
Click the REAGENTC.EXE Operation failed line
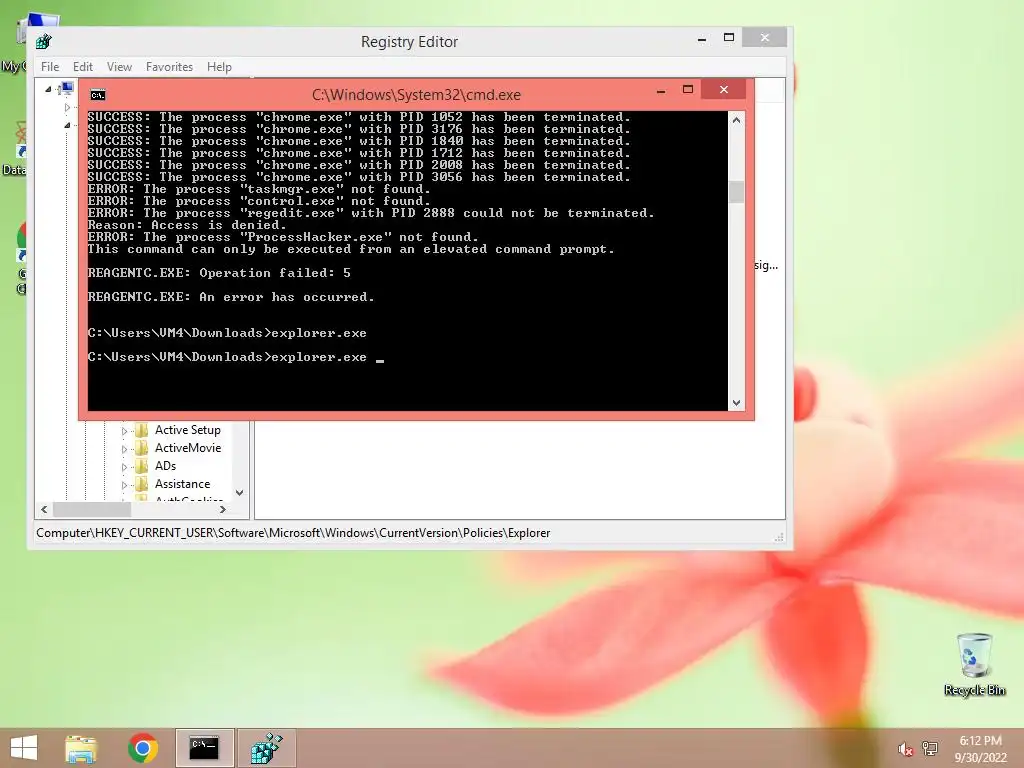219,273
